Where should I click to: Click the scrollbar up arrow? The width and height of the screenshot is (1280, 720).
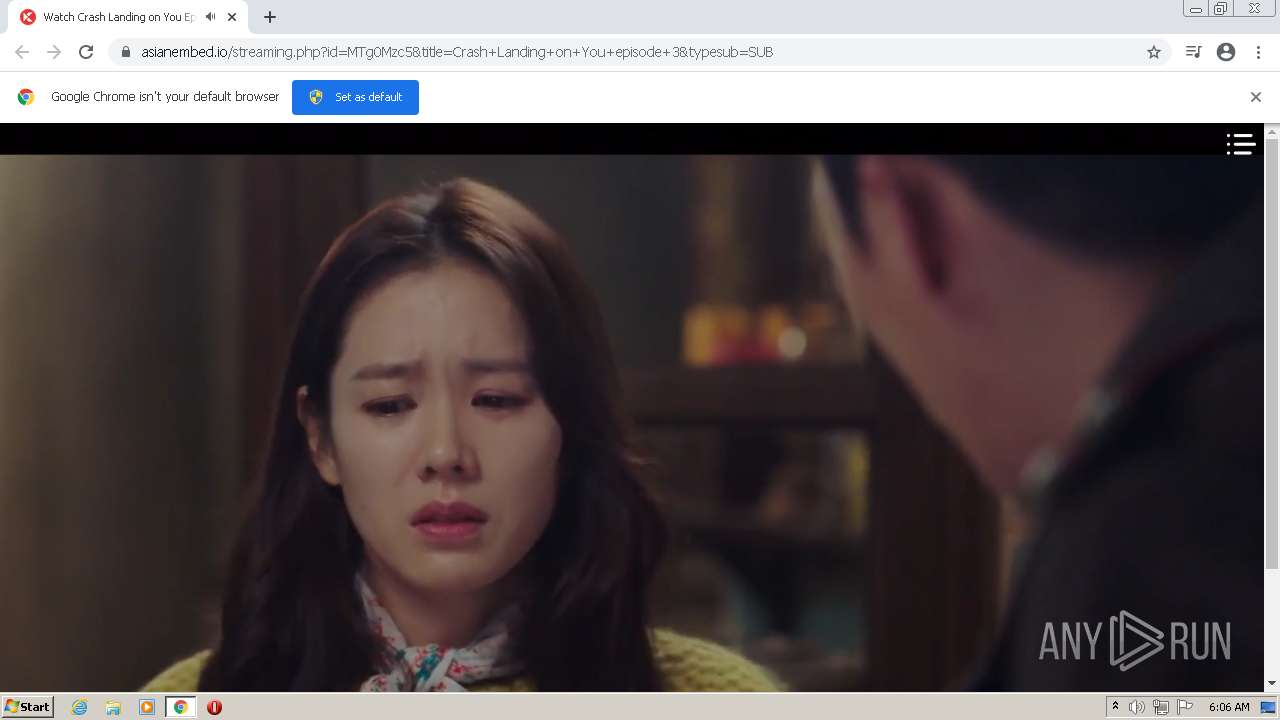1272,131
